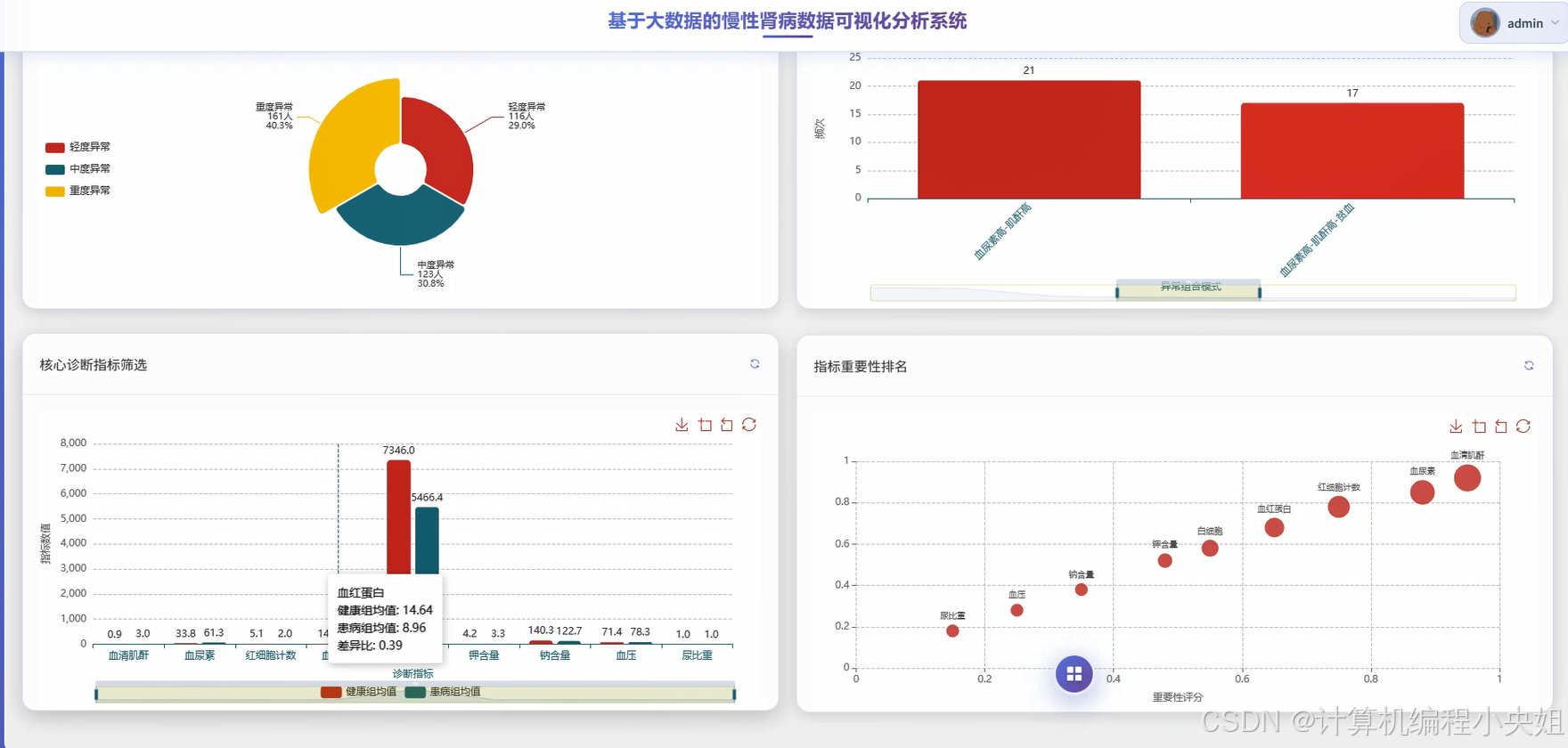Click the 钾含量 scatter point
1568x748 pixels.
coord(1164,560)
